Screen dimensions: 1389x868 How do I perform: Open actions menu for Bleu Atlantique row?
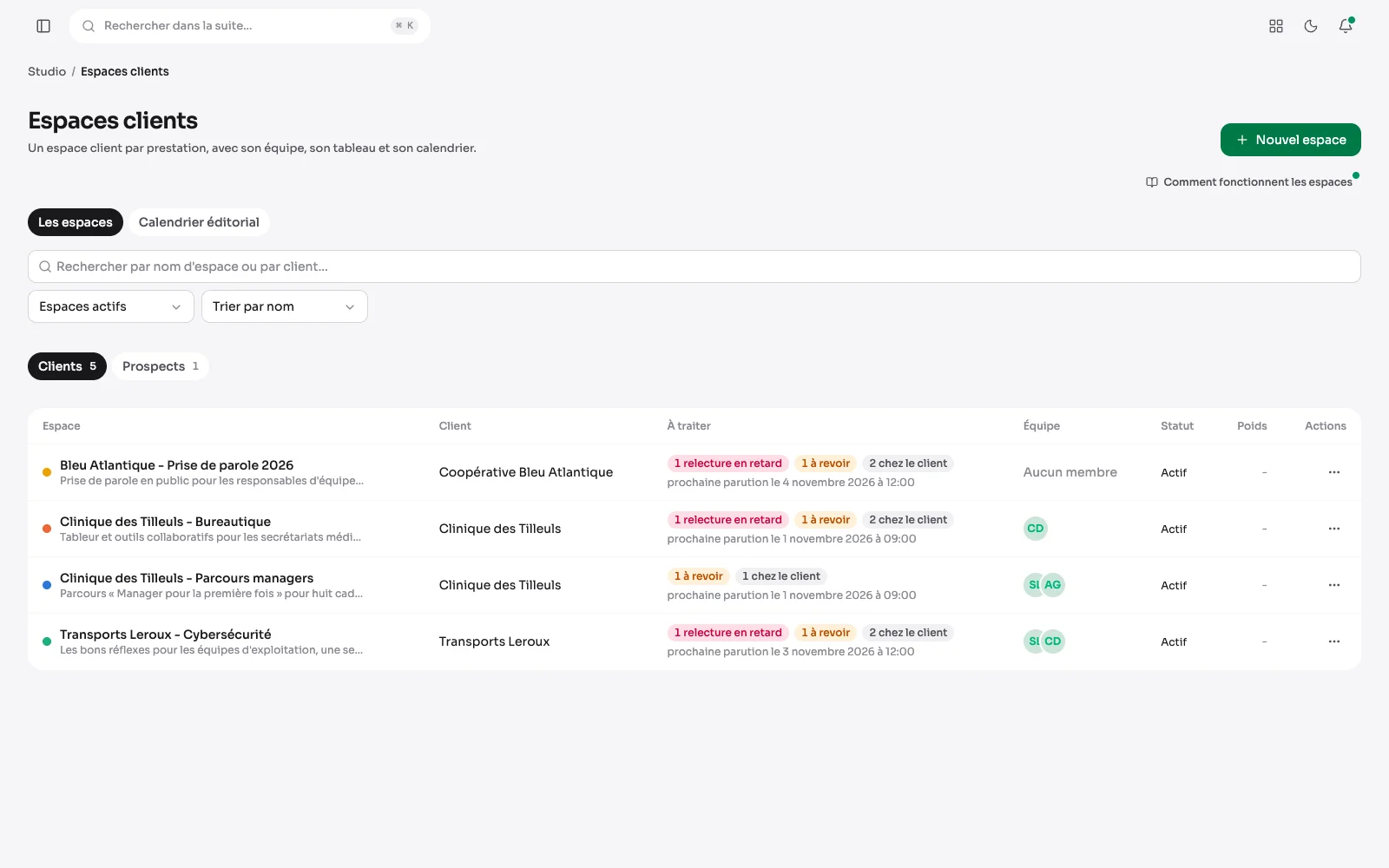[1334, 472]
